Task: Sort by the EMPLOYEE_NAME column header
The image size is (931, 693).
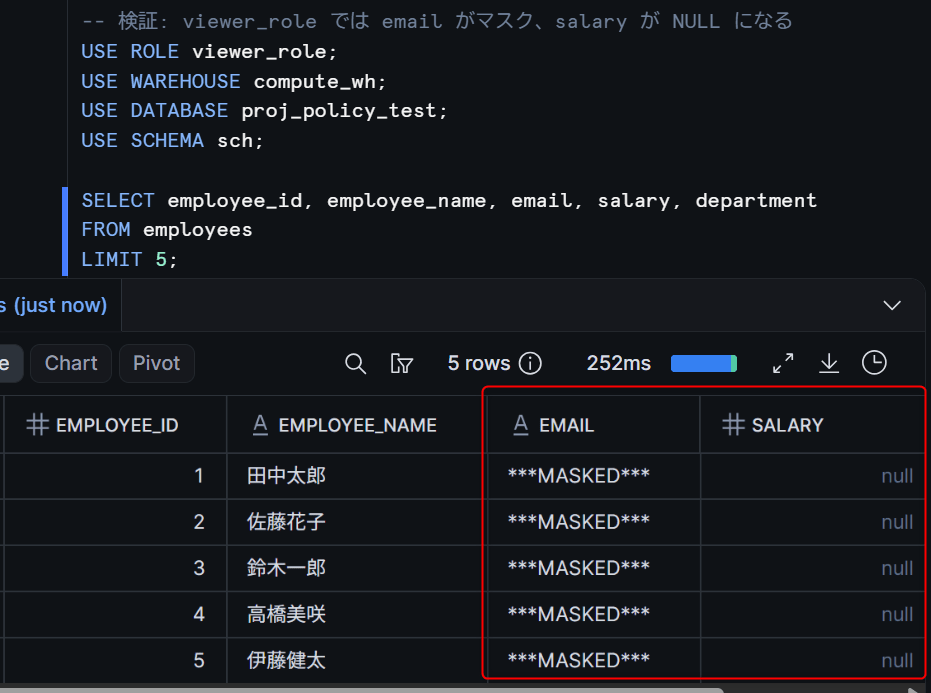Action: [x=357, y=425]
